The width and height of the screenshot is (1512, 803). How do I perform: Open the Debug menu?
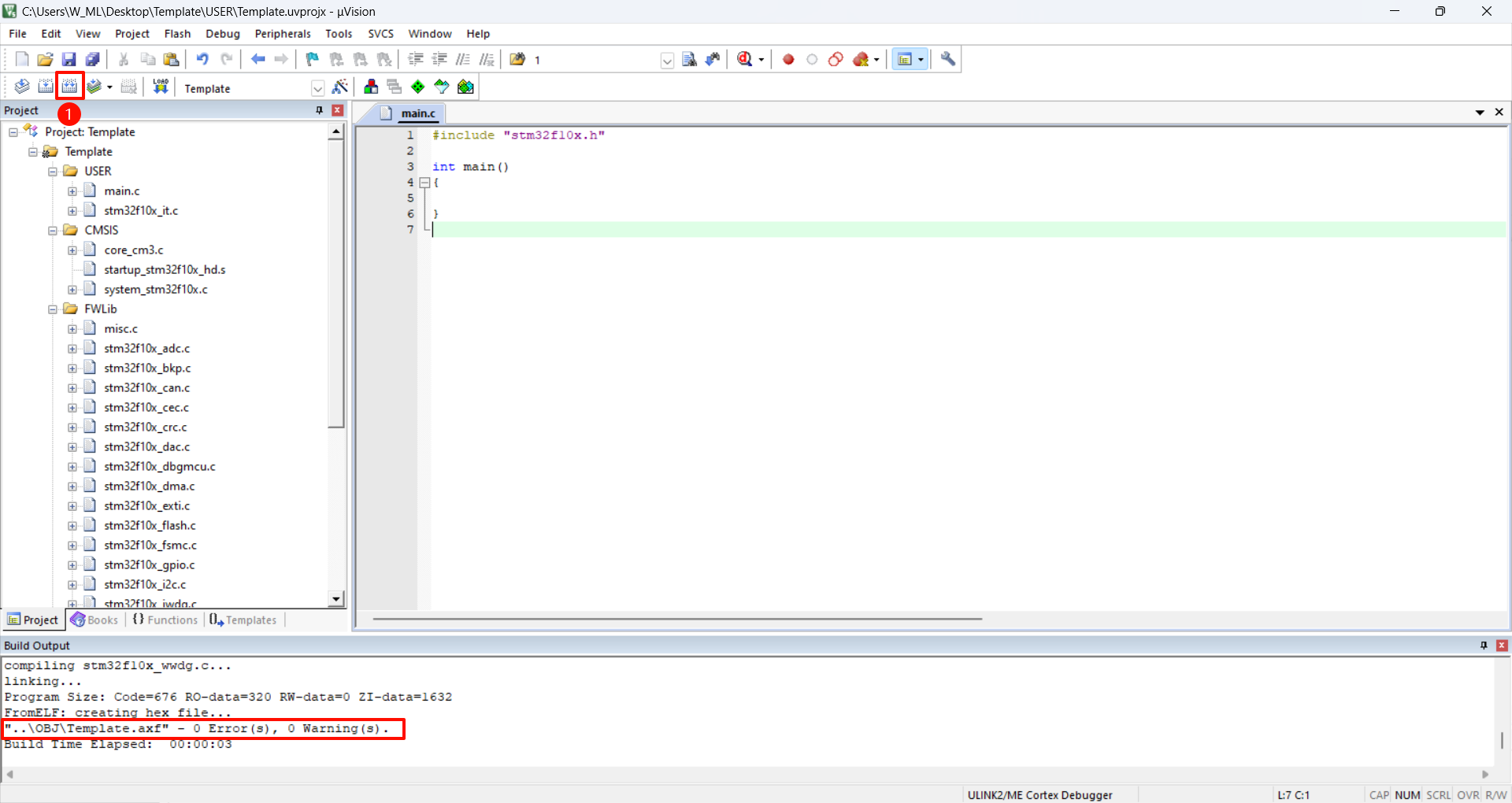[223, 34]
